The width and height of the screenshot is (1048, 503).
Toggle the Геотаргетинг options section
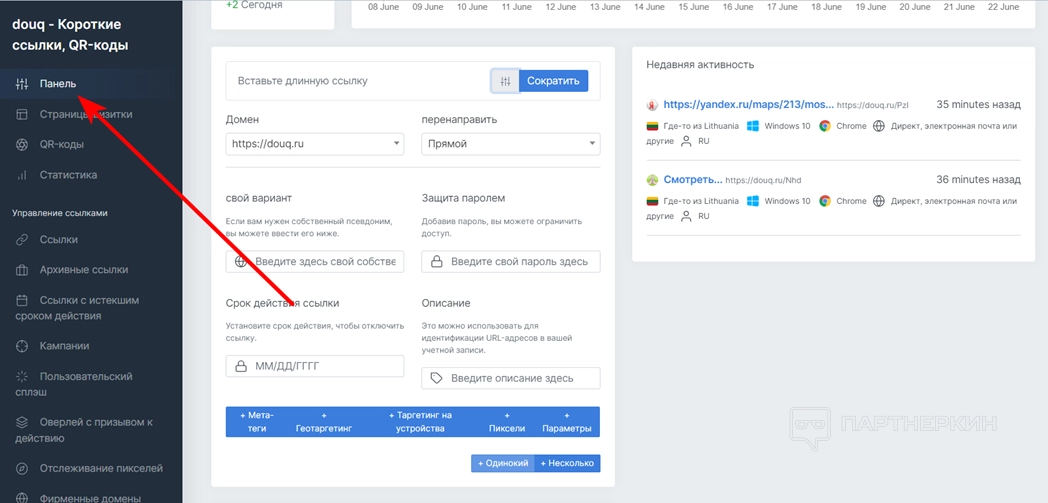323,421
